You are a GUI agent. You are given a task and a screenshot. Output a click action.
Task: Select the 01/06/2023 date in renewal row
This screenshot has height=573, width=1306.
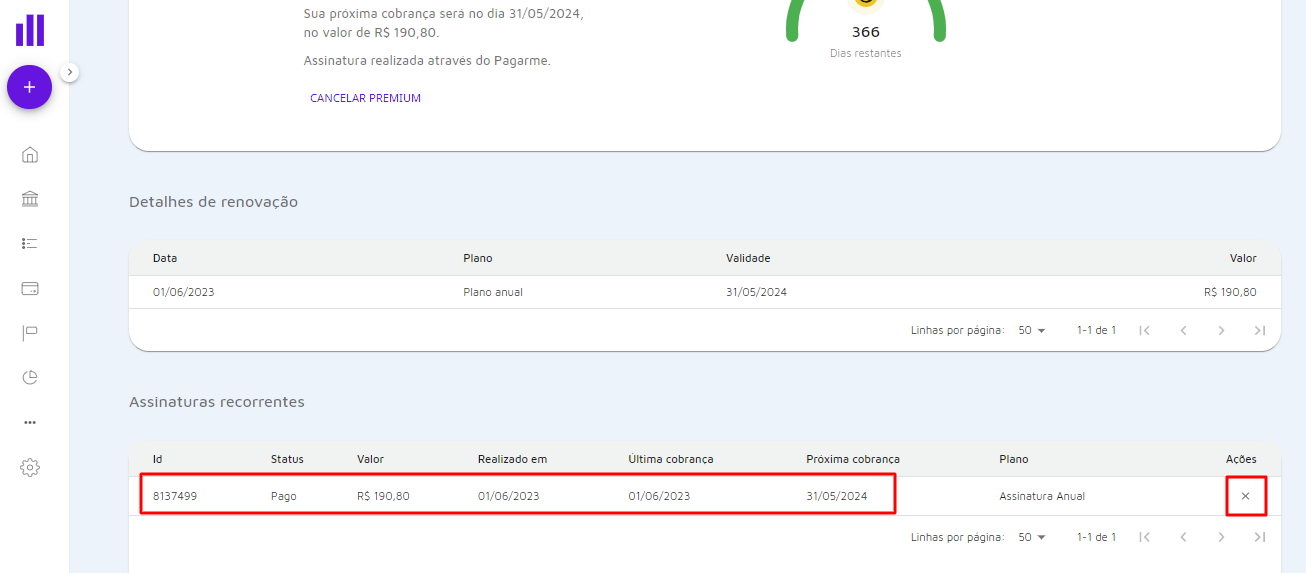184,292
